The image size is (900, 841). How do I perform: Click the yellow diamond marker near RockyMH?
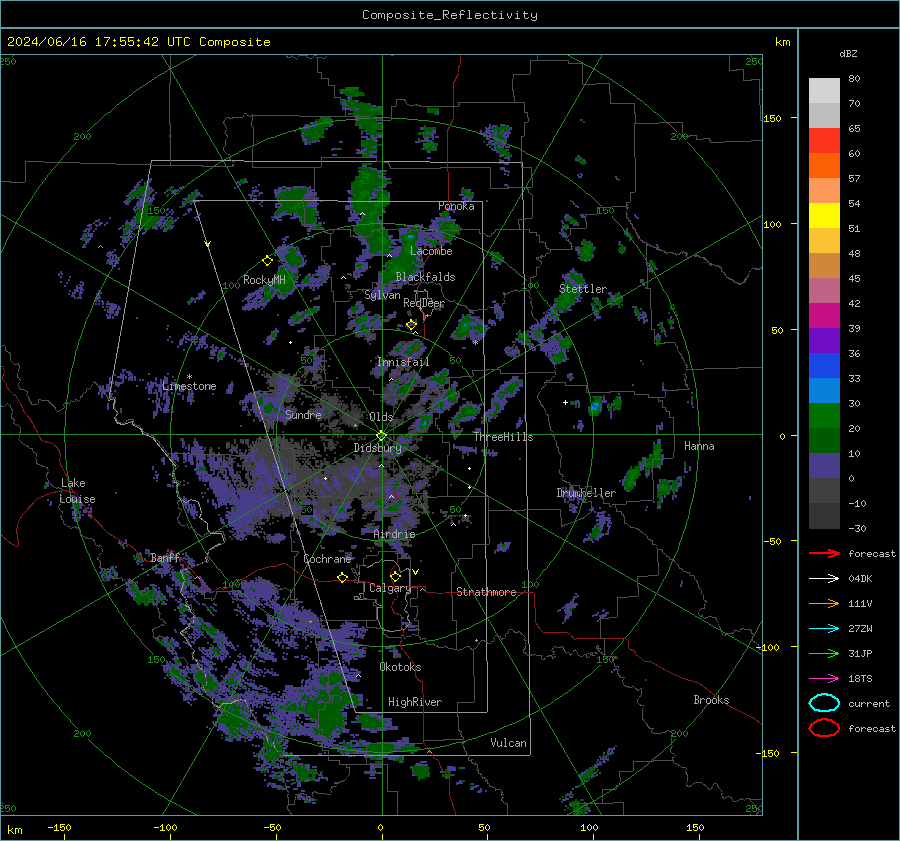[267, 261]
